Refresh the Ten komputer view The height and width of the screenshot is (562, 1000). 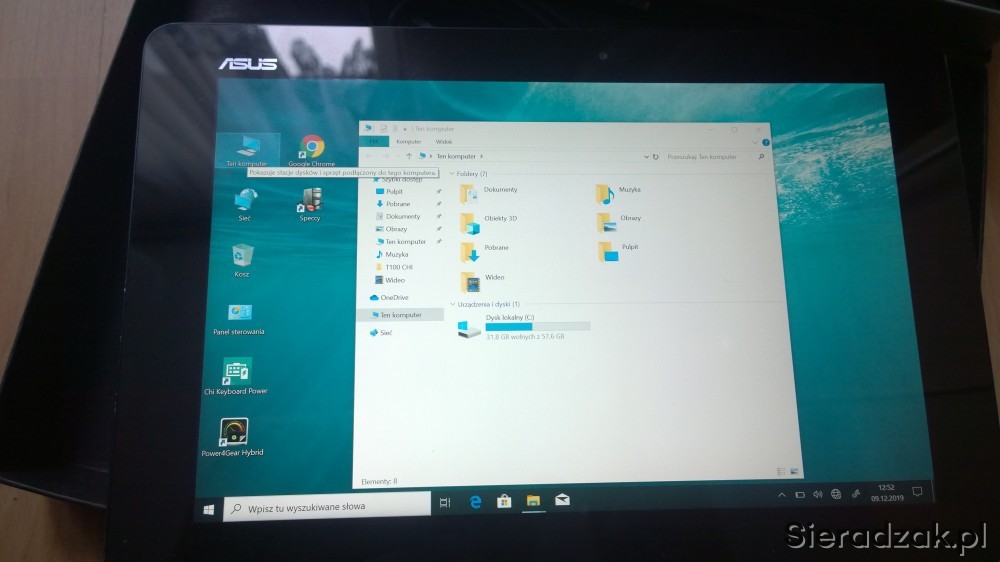click(x=655, y=157)
